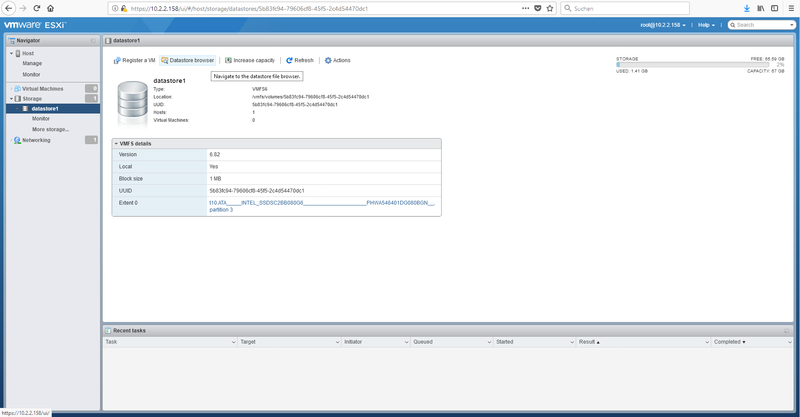800x417 pixels.
Task: Click the Networking count badge
Action: (91, 140)
